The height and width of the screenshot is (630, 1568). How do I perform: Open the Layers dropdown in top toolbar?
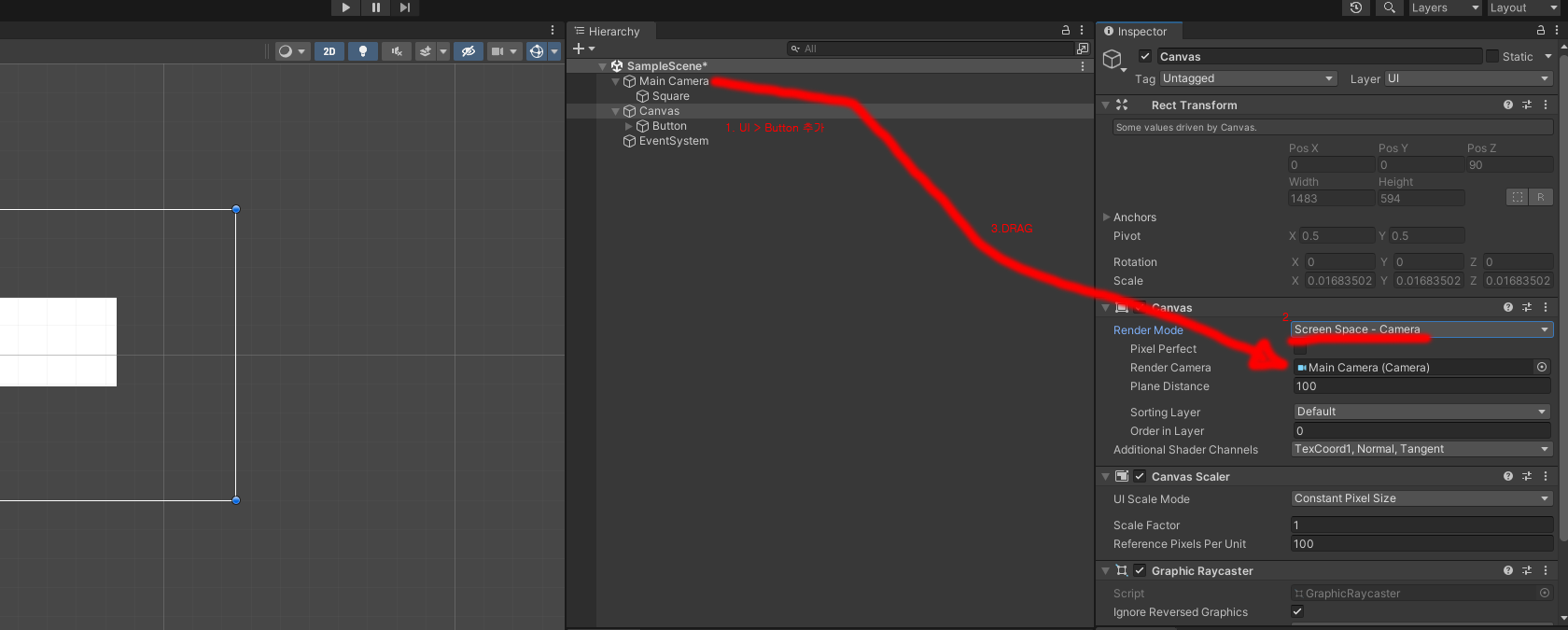(1445, 7)
